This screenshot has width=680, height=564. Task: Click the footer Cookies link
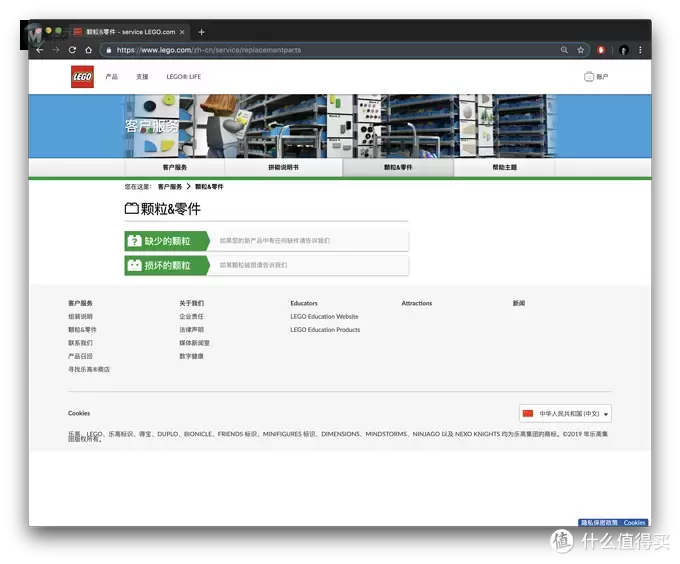(79, 414)
